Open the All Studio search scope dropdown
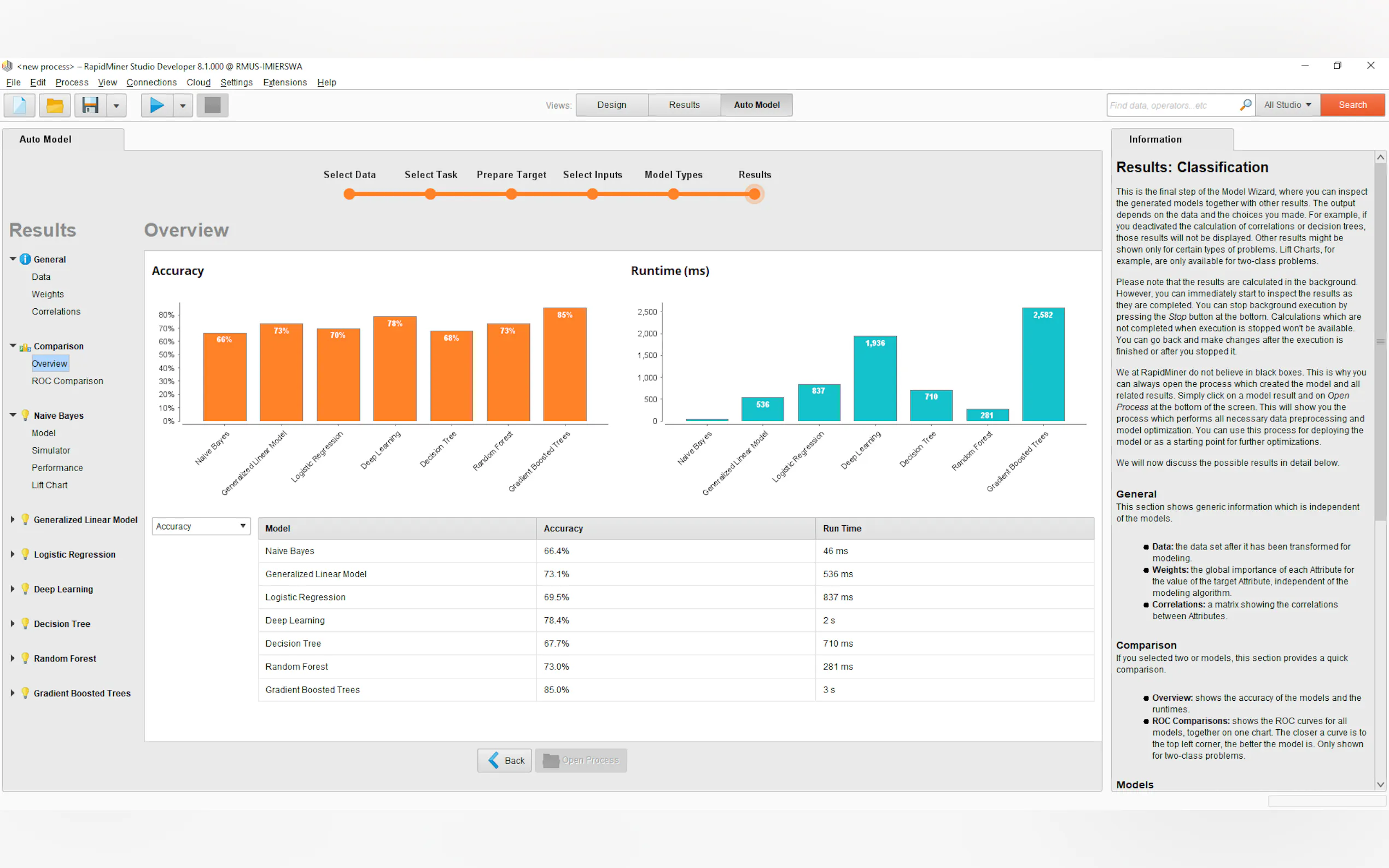 [x=1287, y=105]
